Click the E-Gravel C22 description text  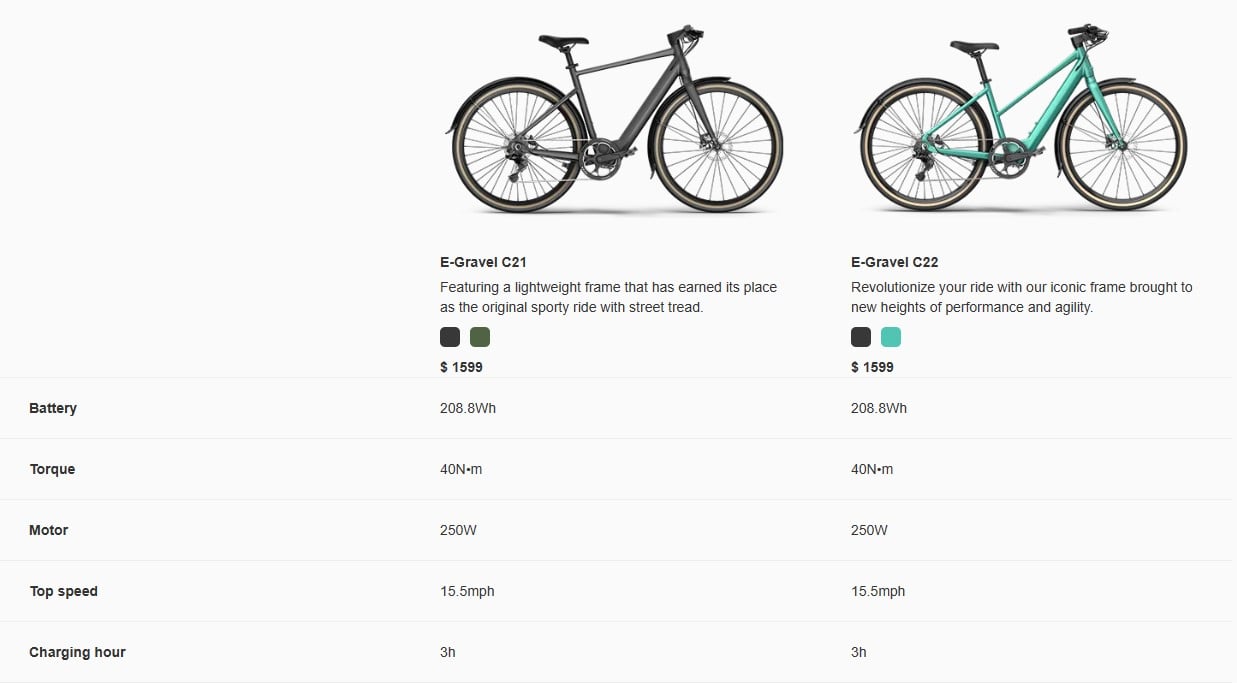[x=1021, y=297]
